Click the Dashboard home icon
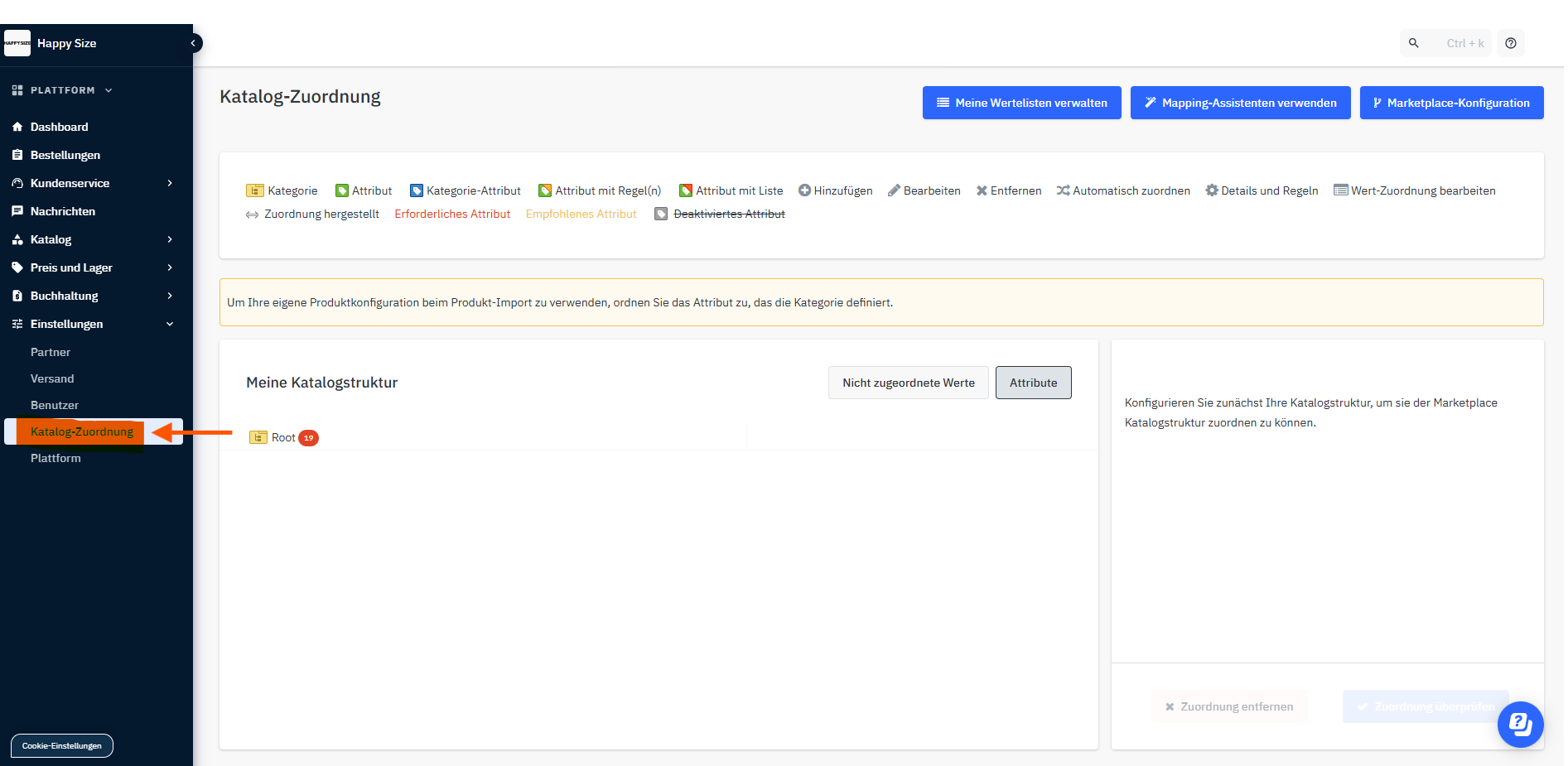1568x766 pixels. (17, 127)
